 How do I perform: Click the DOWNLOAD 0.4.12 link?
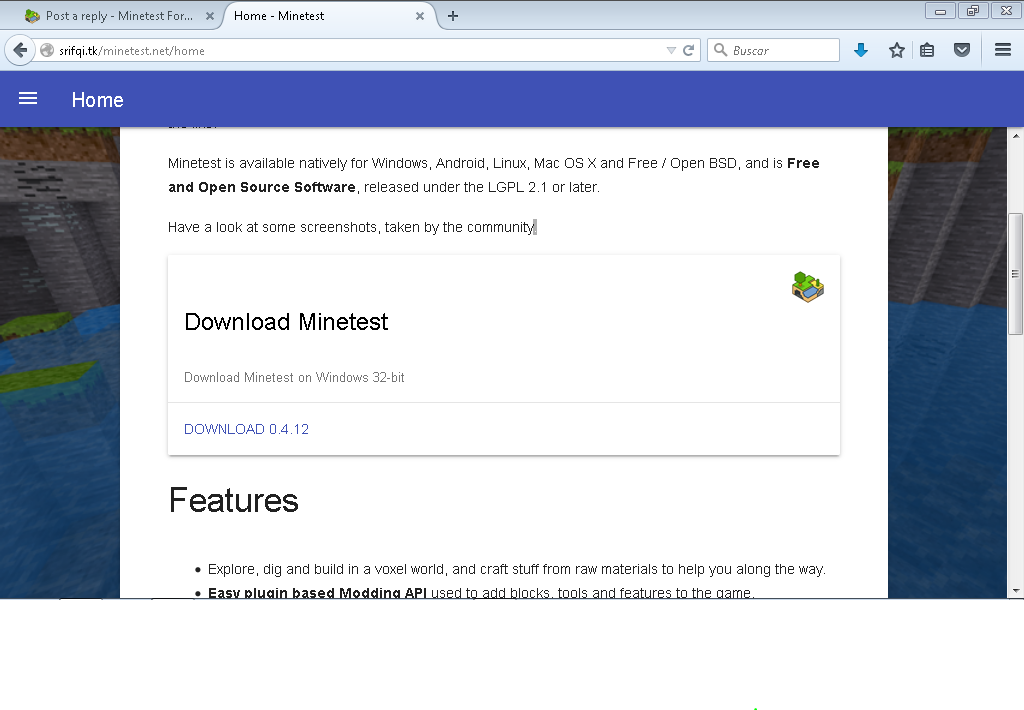tap(246, 429)
